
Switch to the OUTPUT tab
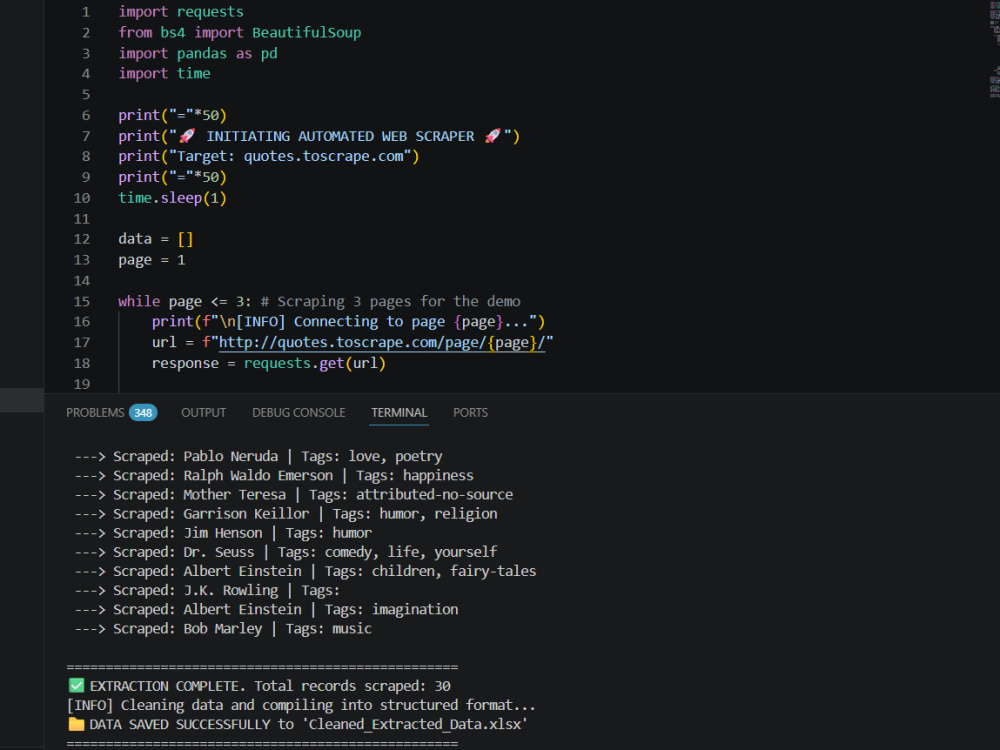point(203,413)
